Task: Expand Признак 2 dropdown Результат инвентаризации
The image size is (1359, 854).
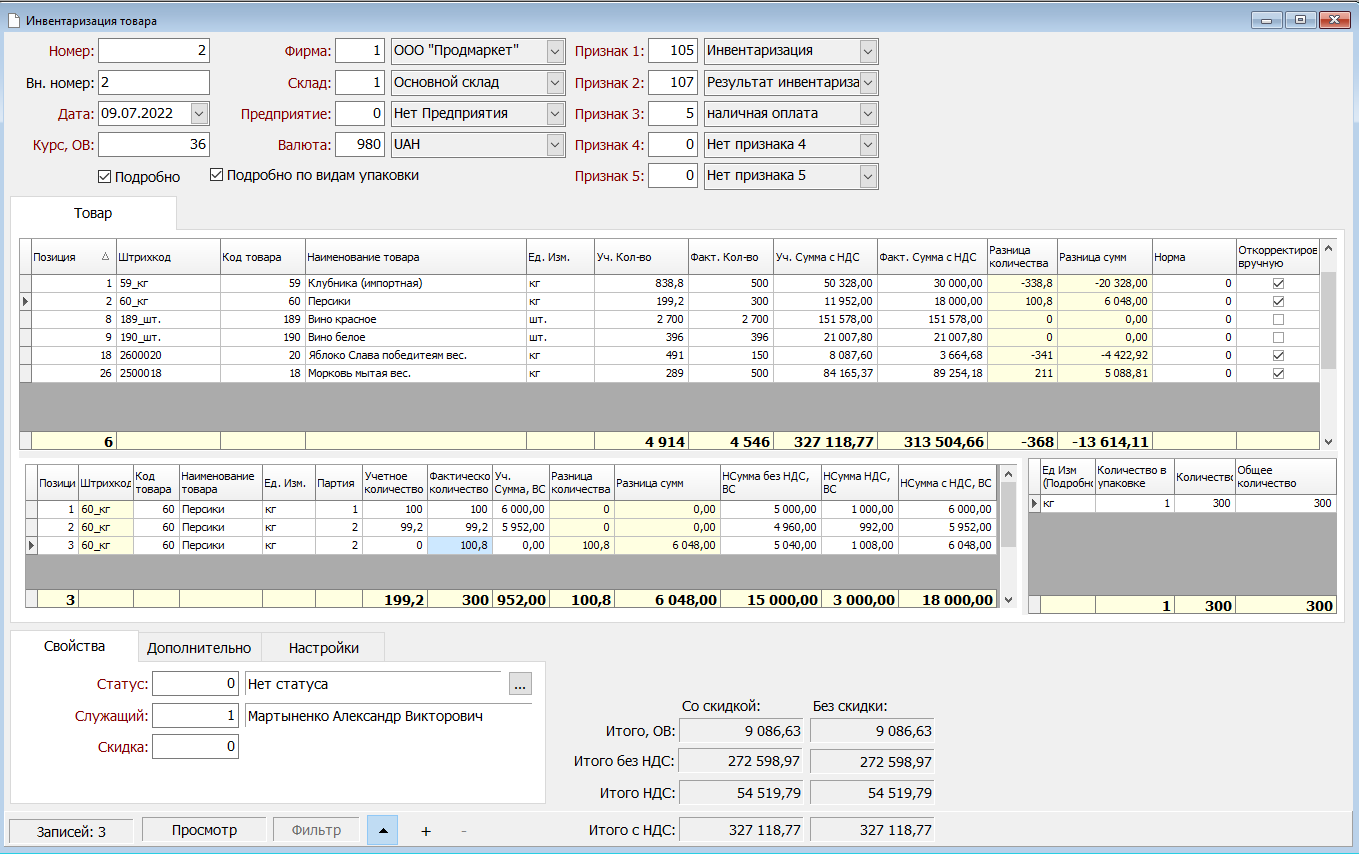Action: (x=868, y=82)
